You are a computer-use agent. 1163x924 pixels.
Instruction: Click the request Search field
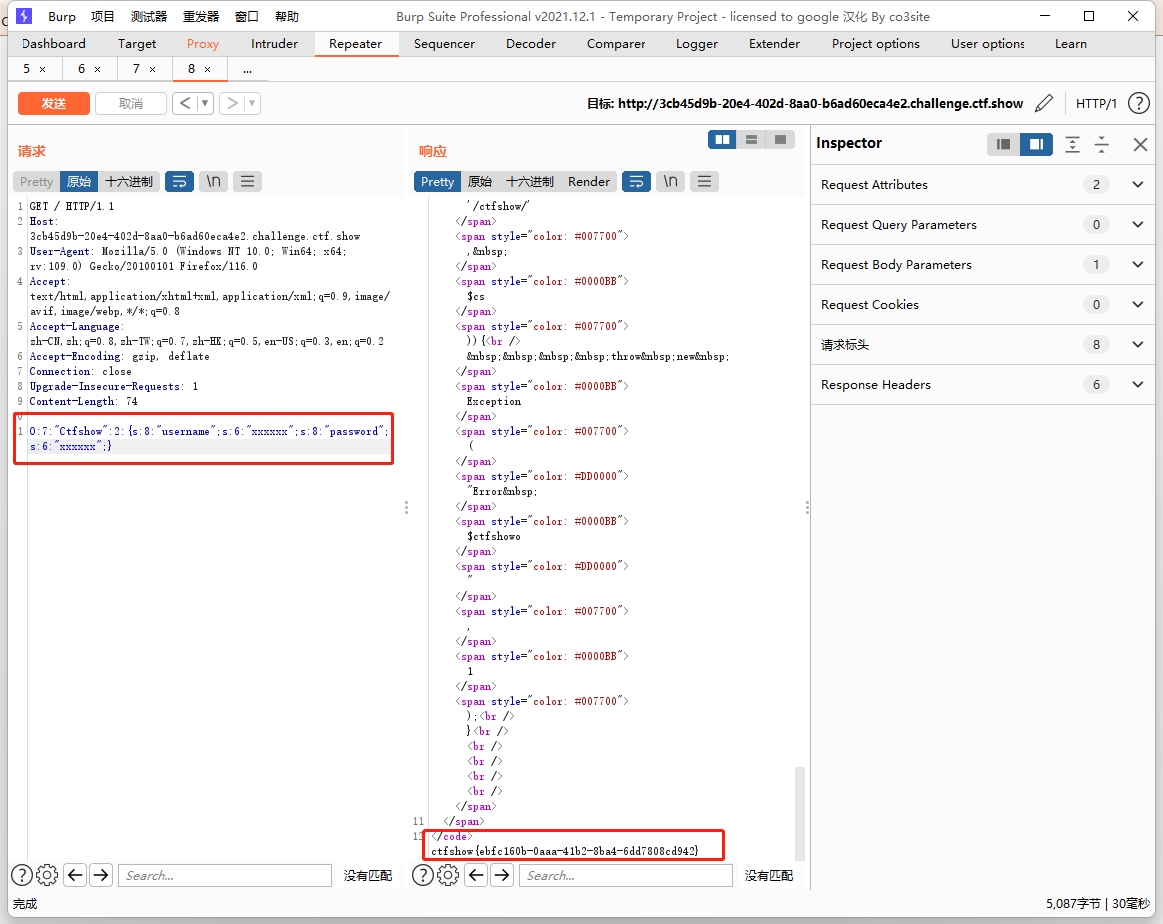pyautogui.click(x=225, y=875)
